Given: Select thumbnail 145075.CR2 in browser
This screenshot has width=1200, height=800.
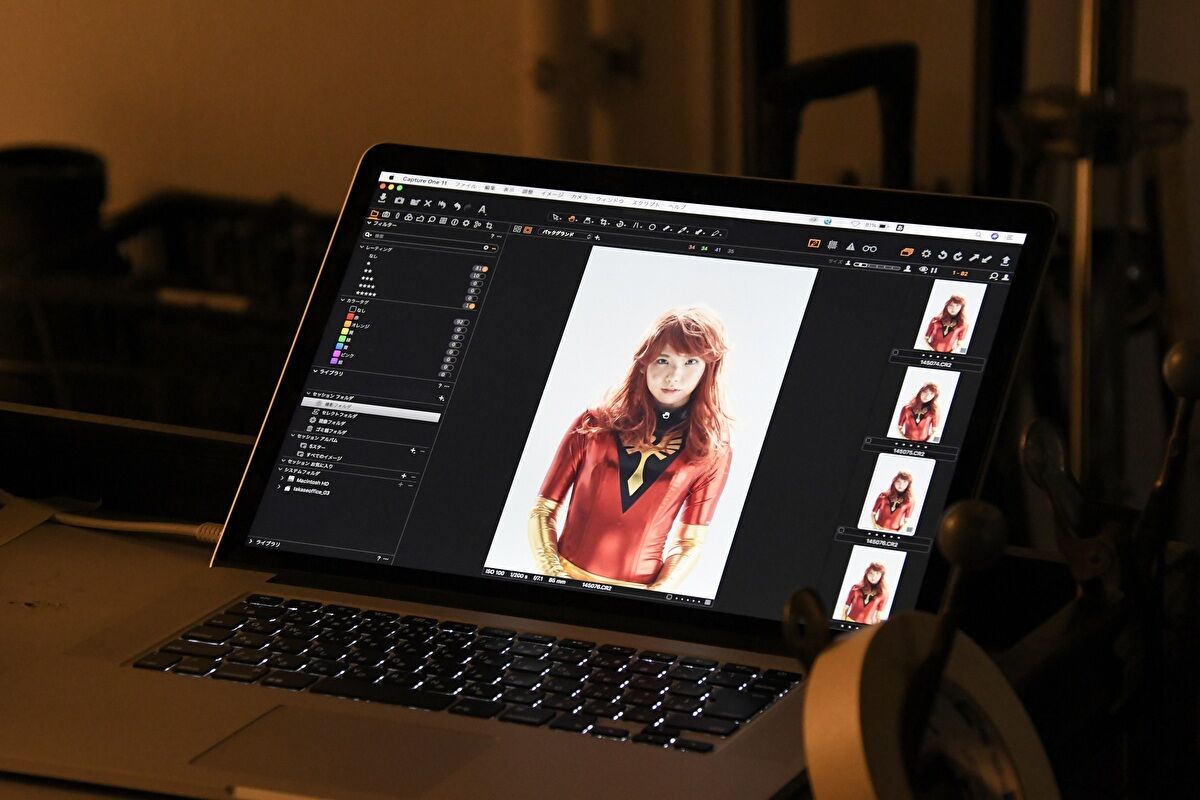Looking at the screenshot, I should click(923, 405).
